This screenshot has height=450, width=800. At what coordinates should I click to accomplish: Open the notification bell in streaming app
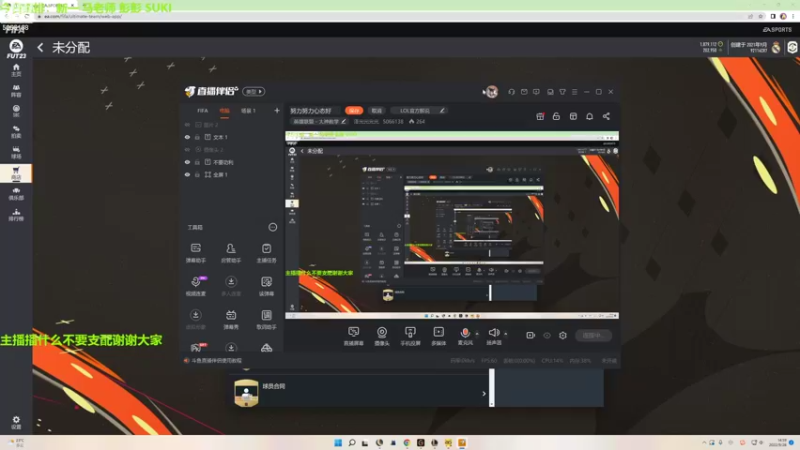coord(589,116)
